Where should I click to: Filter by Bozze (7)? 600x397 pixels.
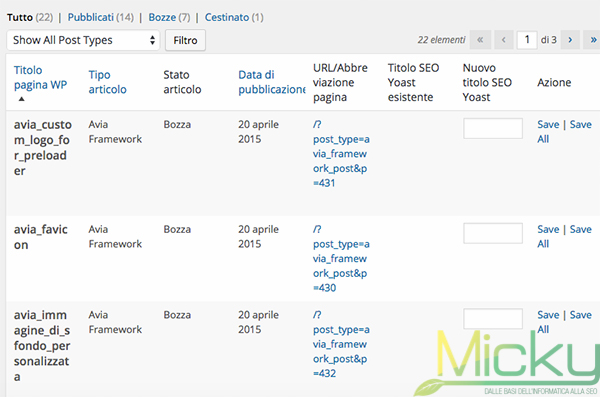pyautogui.click(x=169, y=17)
